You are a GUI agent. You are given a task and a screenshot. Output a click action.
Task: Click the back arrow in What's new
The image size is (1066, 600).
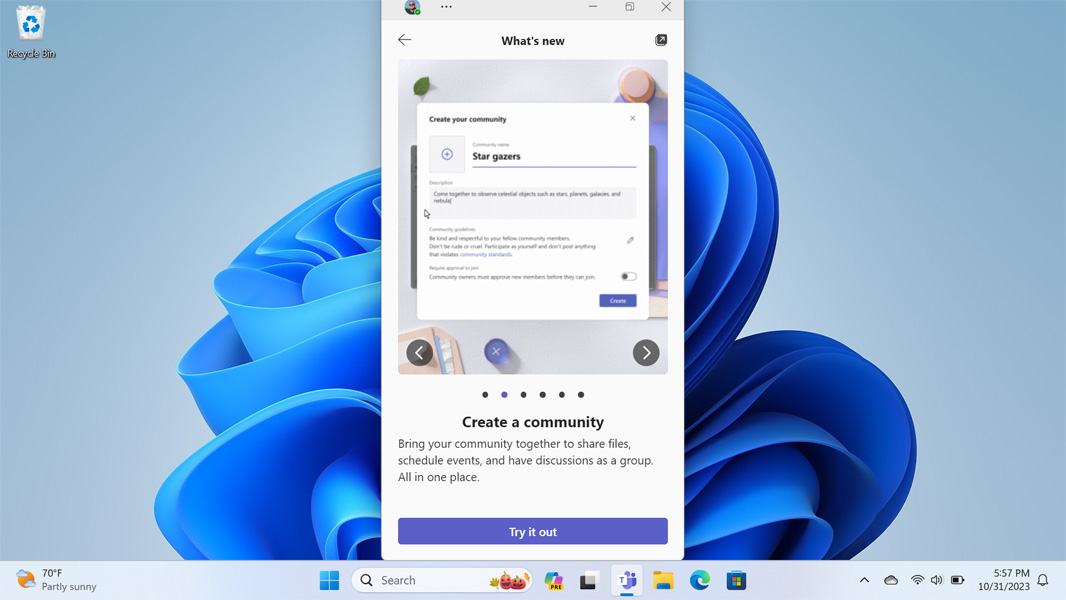coord(405,40)
